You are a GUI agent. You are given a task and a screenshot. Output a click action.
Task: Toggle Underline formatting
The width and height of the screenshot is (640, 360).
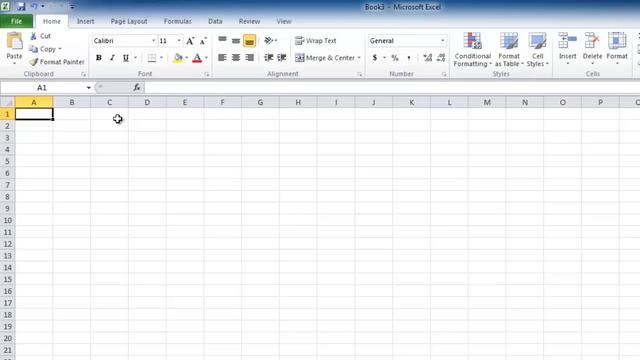click(x=126, y=58)
